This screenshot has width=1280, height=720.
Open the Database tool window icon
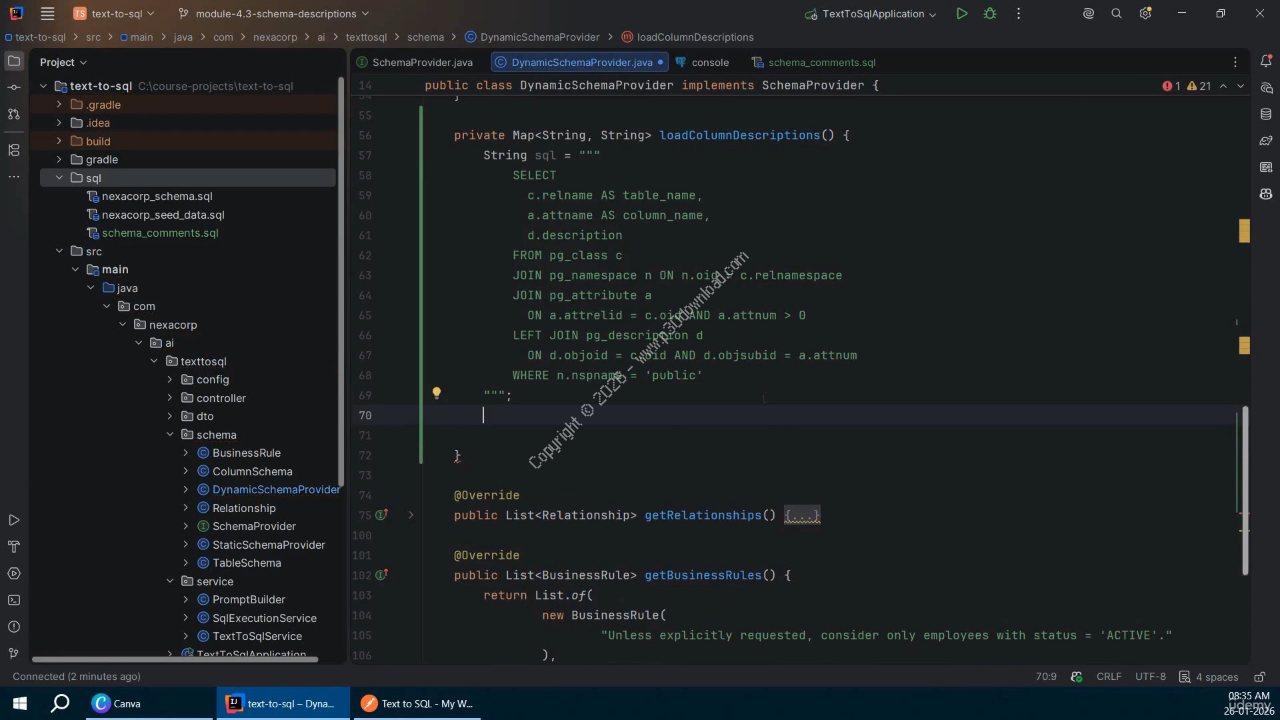(1266, 115)
